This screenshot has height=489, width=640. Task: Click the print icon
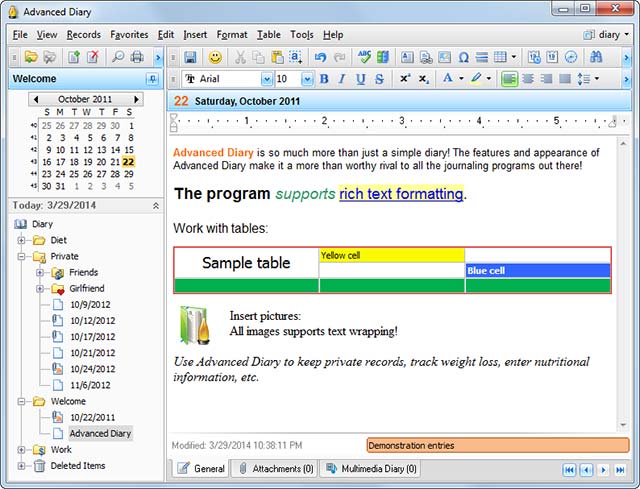[137, 57]
